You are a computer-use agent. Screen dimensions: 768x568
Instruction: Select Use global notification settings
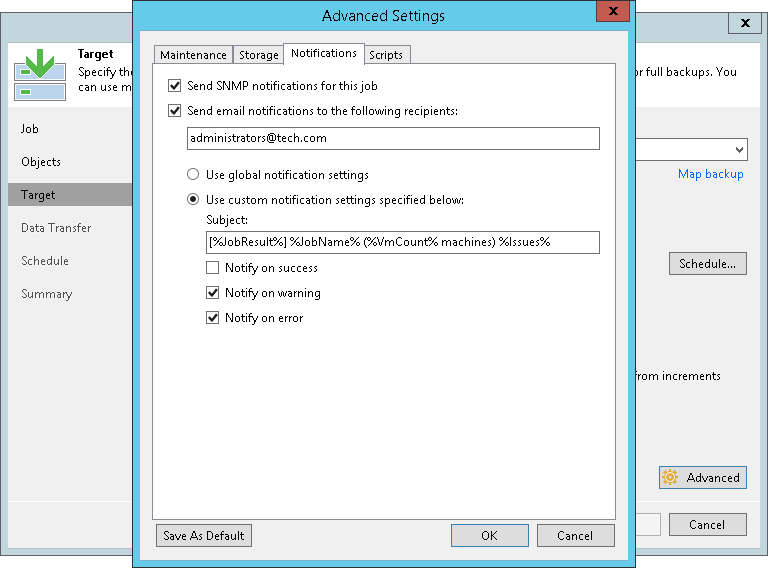193,174
